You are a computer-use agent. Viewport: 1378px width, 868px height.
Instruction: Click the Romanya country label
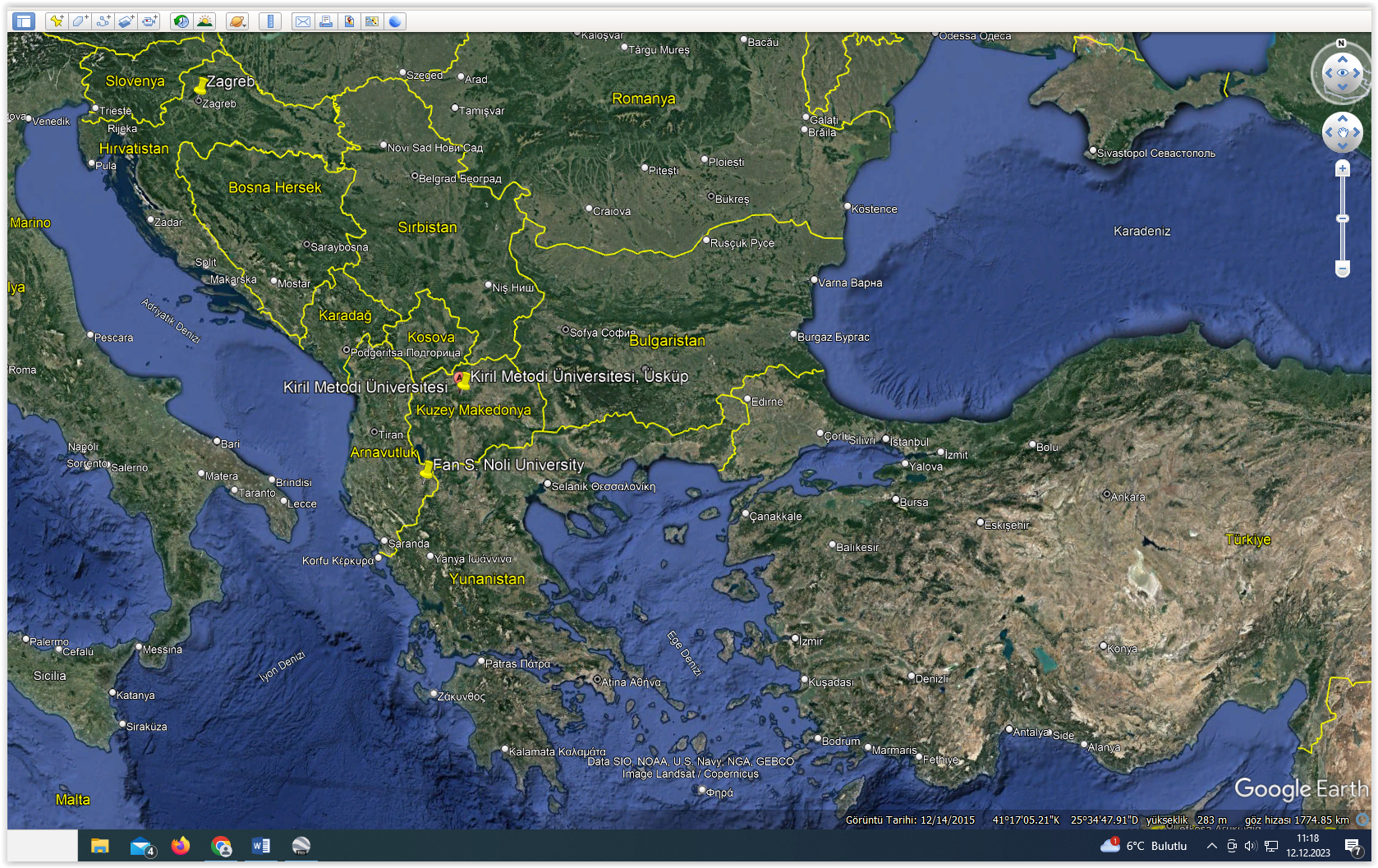[644, 99]
